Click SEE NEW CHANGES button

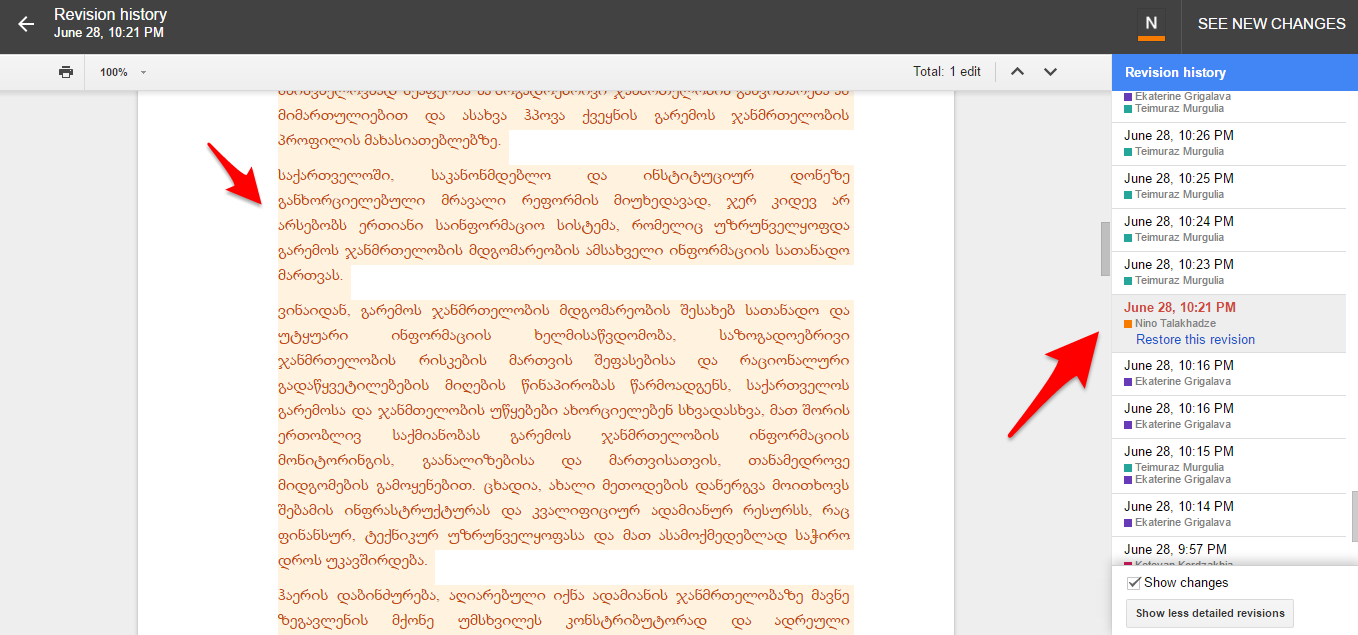pyautogui.click(x=1271, y=25)
